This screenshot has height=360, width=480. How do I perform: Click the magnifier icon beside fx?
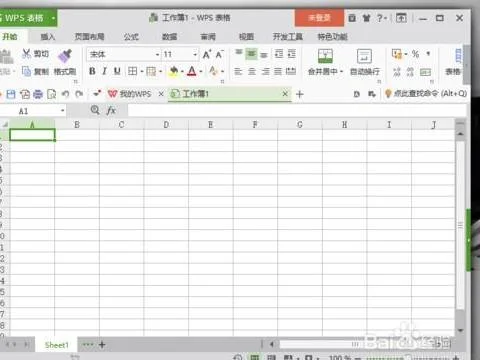95,110
